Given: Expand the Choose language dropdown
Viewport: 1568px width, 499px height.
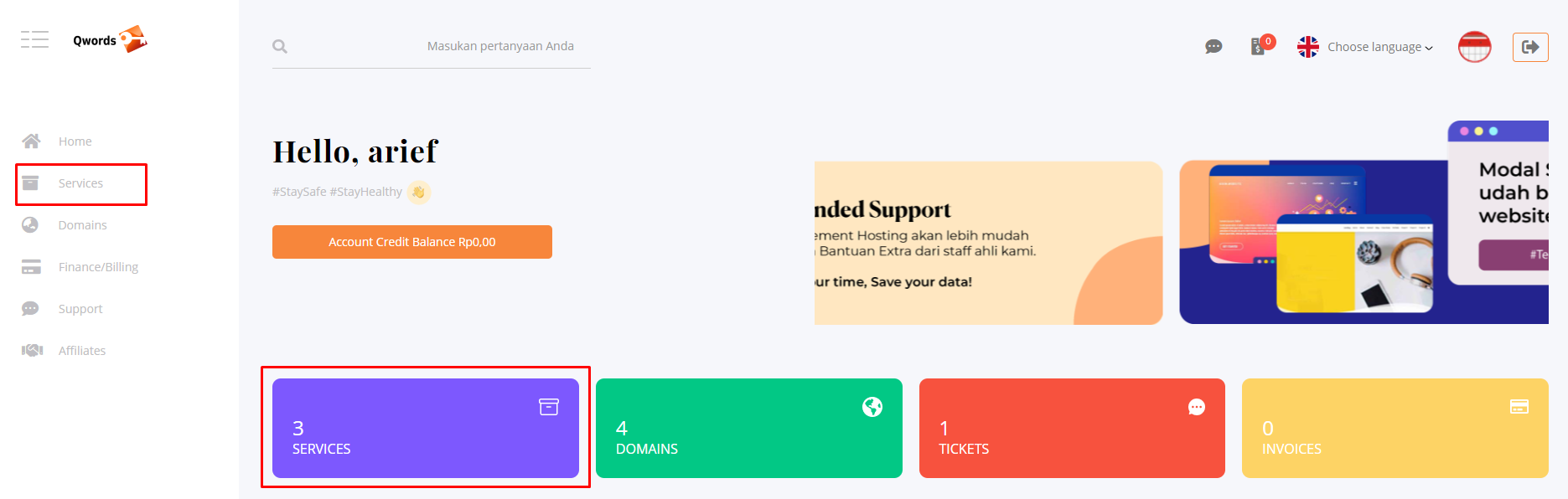Looking at the screenshot, I should [1379, 47].
